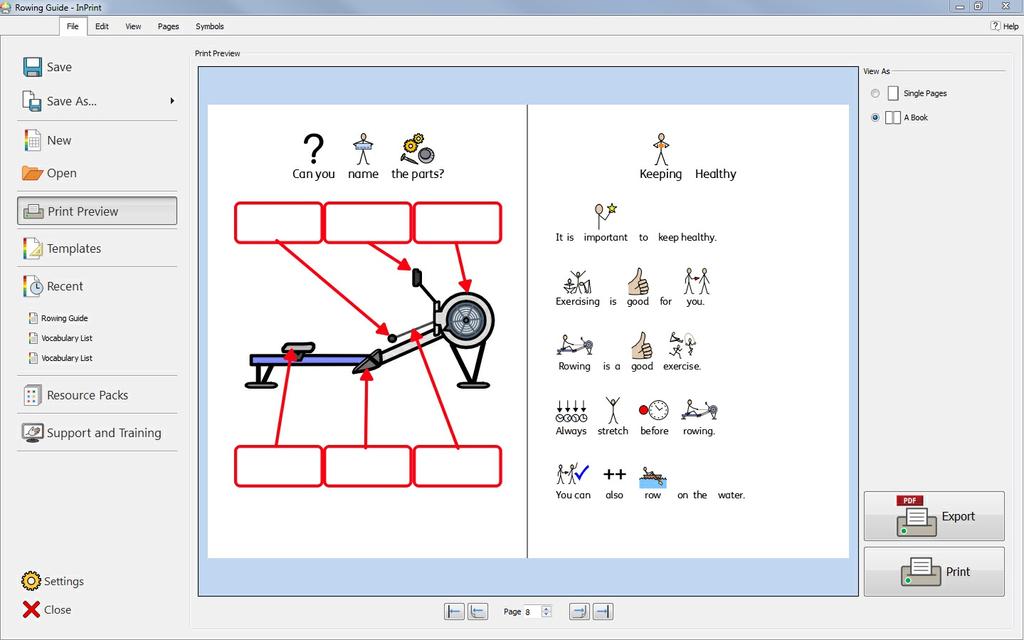Export the document to PDF
This screenshot has height=640, width=1024.
[x=934, y=516]
